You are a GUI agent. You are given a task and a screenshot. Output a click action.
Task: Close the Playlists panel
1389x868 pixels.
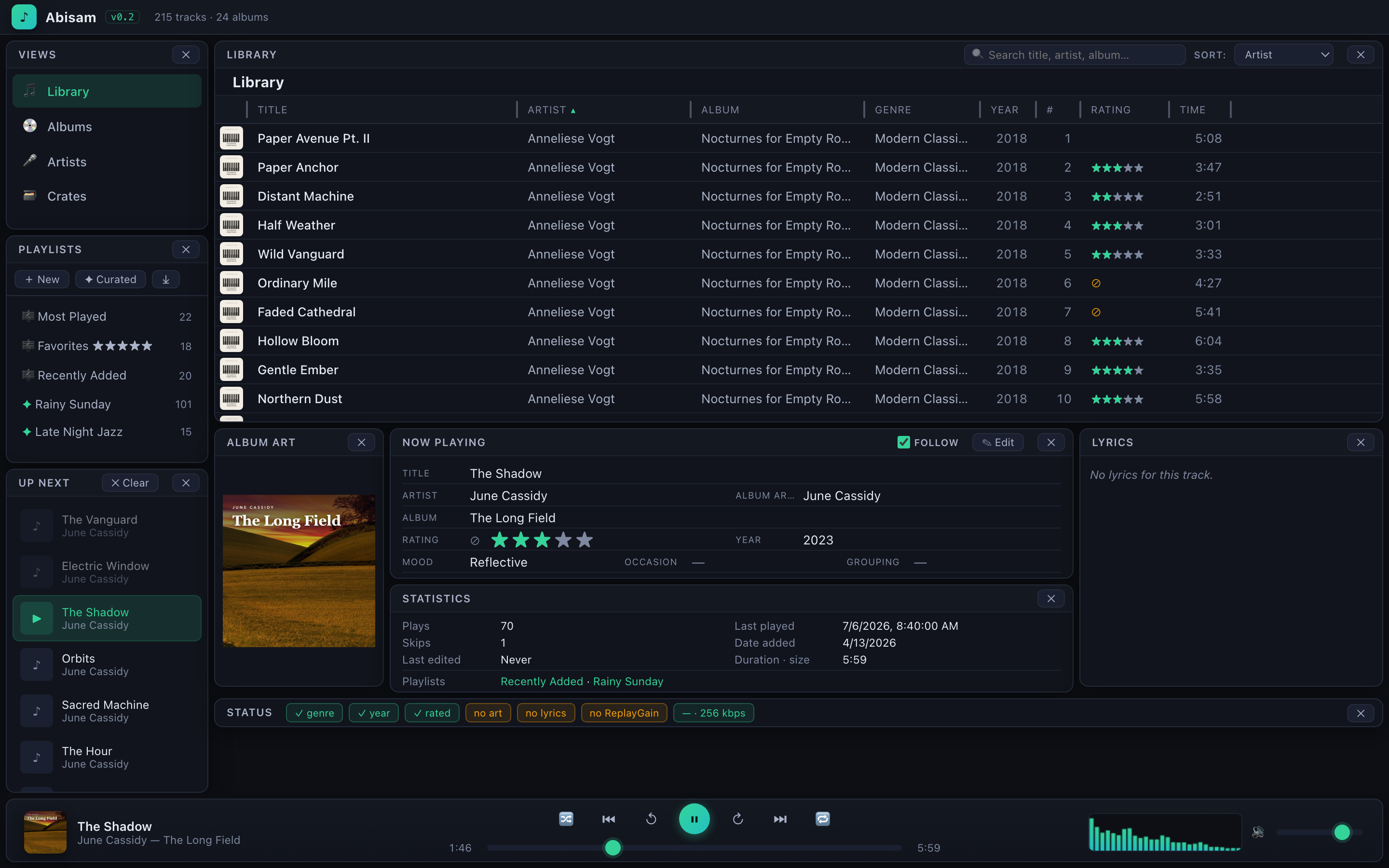tap(186, 249)
